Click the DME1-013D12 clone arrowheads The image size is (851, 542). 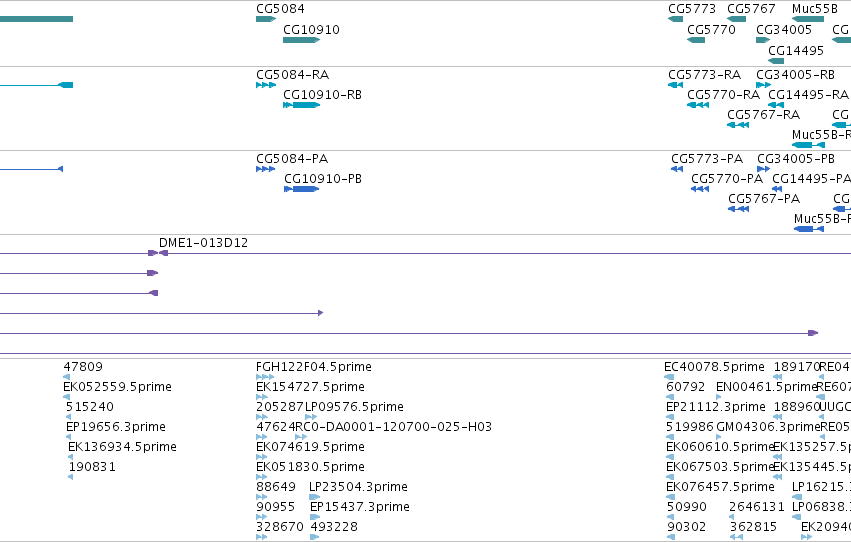158,253
